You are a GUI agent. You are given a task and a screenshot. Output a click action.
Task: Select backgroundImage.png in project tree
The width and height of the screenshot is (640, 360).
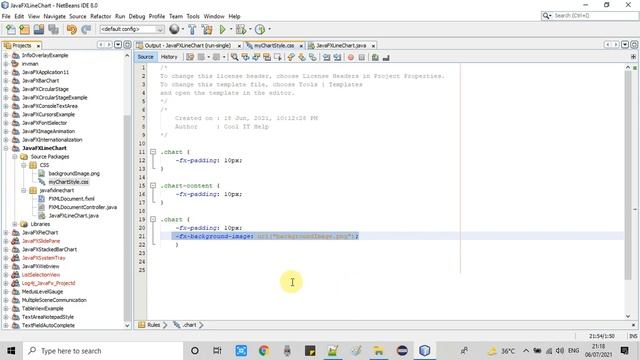74,173
